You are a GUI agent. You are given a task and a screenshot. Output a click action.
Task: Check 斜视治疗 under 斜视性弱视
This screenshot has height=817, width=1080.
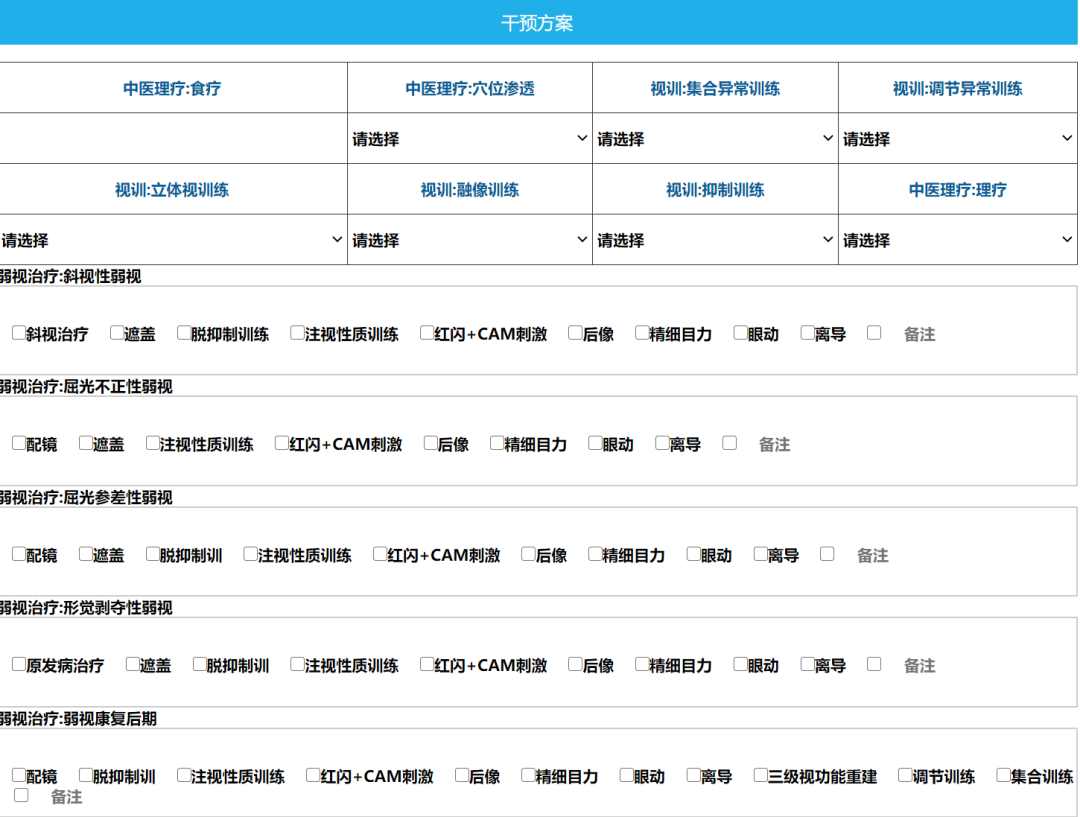coord(19,333)
